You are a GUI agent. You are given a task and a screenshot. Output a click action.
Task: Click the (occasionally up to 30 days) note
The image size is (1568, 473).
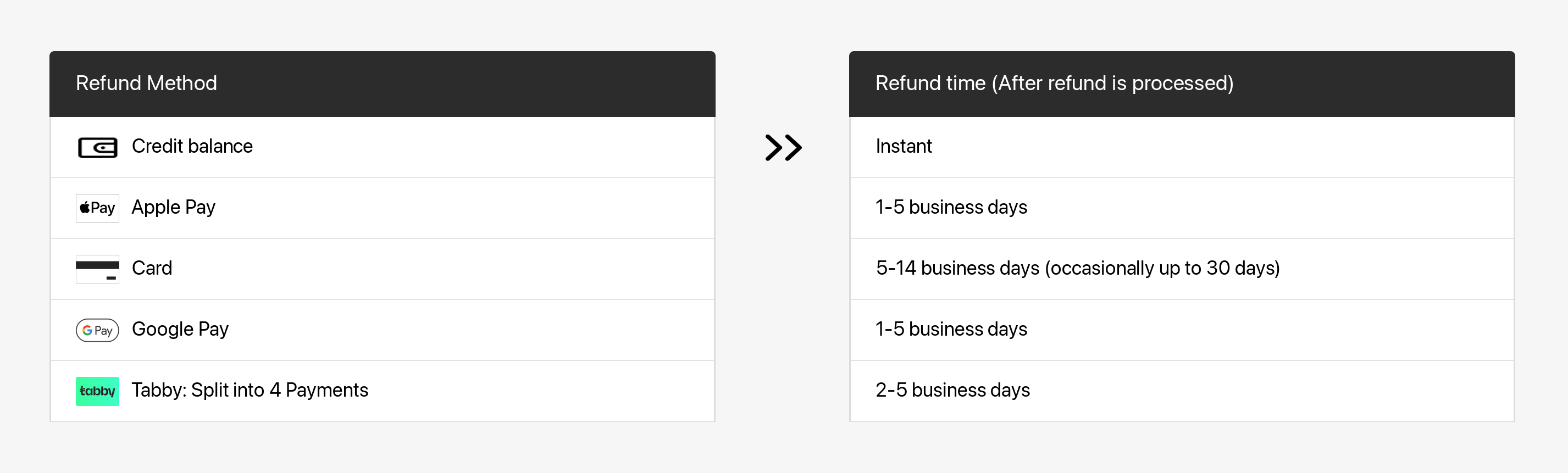click(1162, 269)
